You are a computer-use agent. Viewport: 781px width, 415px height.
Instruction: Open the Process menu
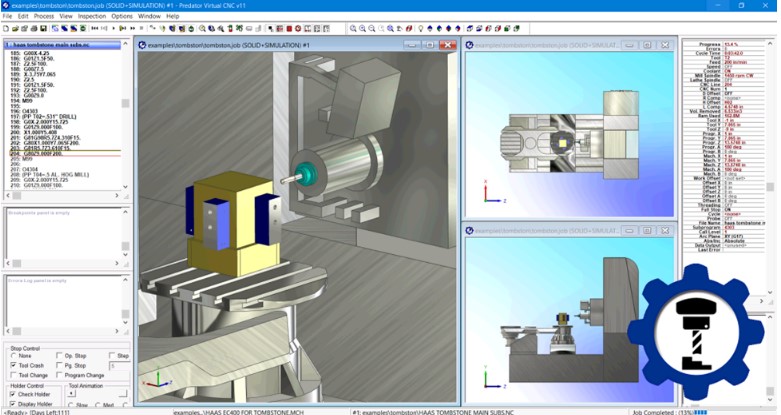(44, 16)
